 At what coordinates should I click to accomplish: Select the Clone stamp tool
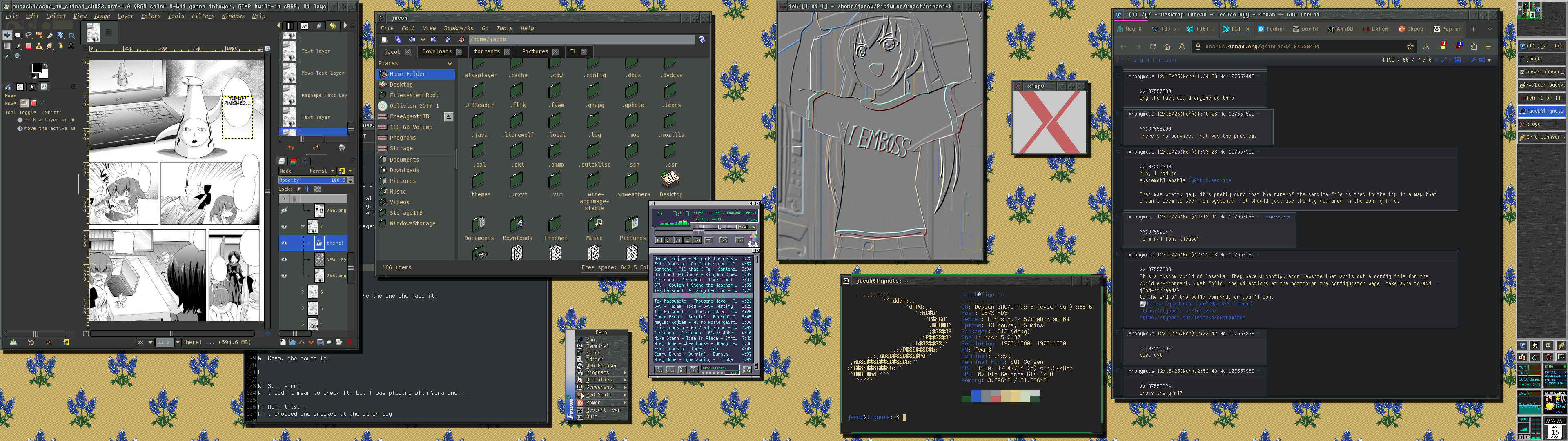(39, 46)
